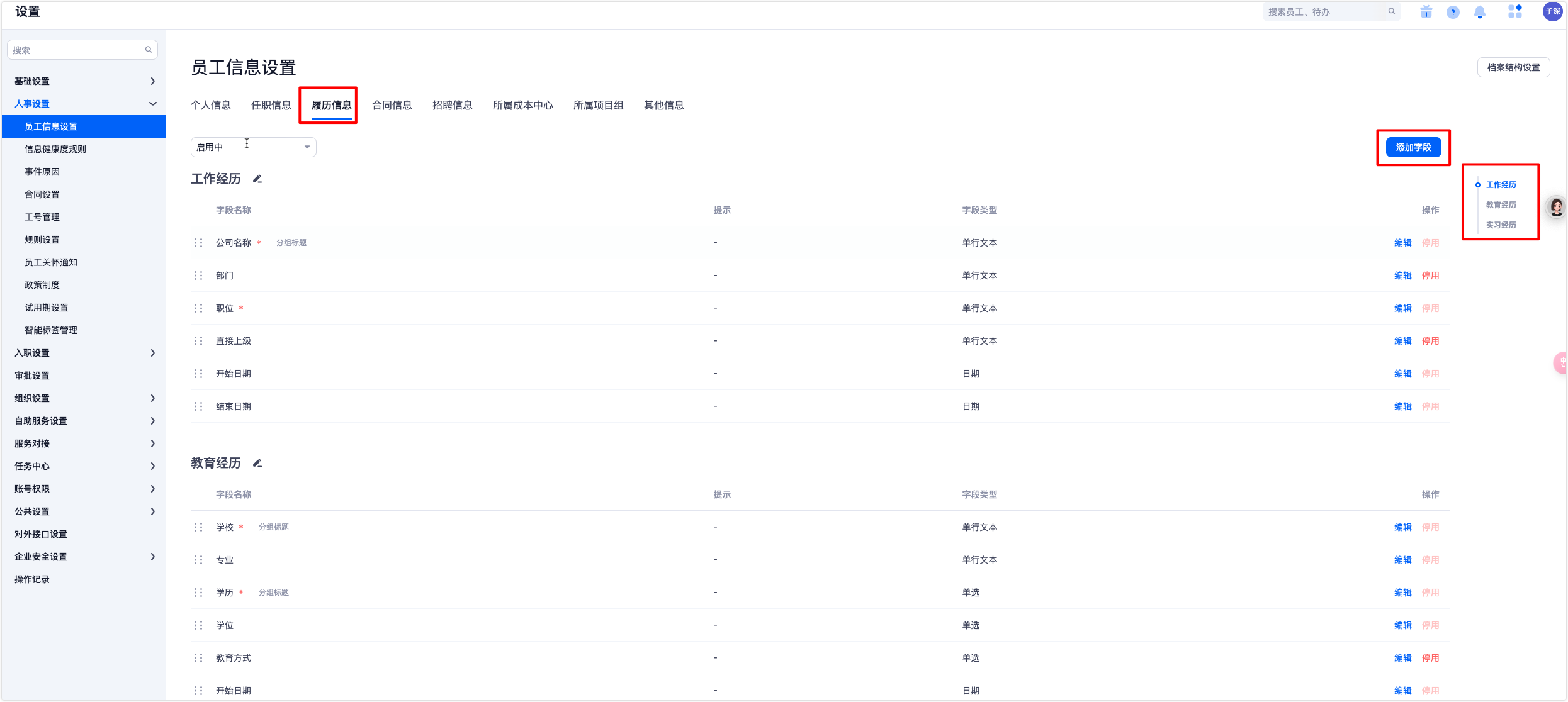Click the edit pencil next to 教育经历
This screenshot has height=702, width=1568.
click(x=257, y=464)
